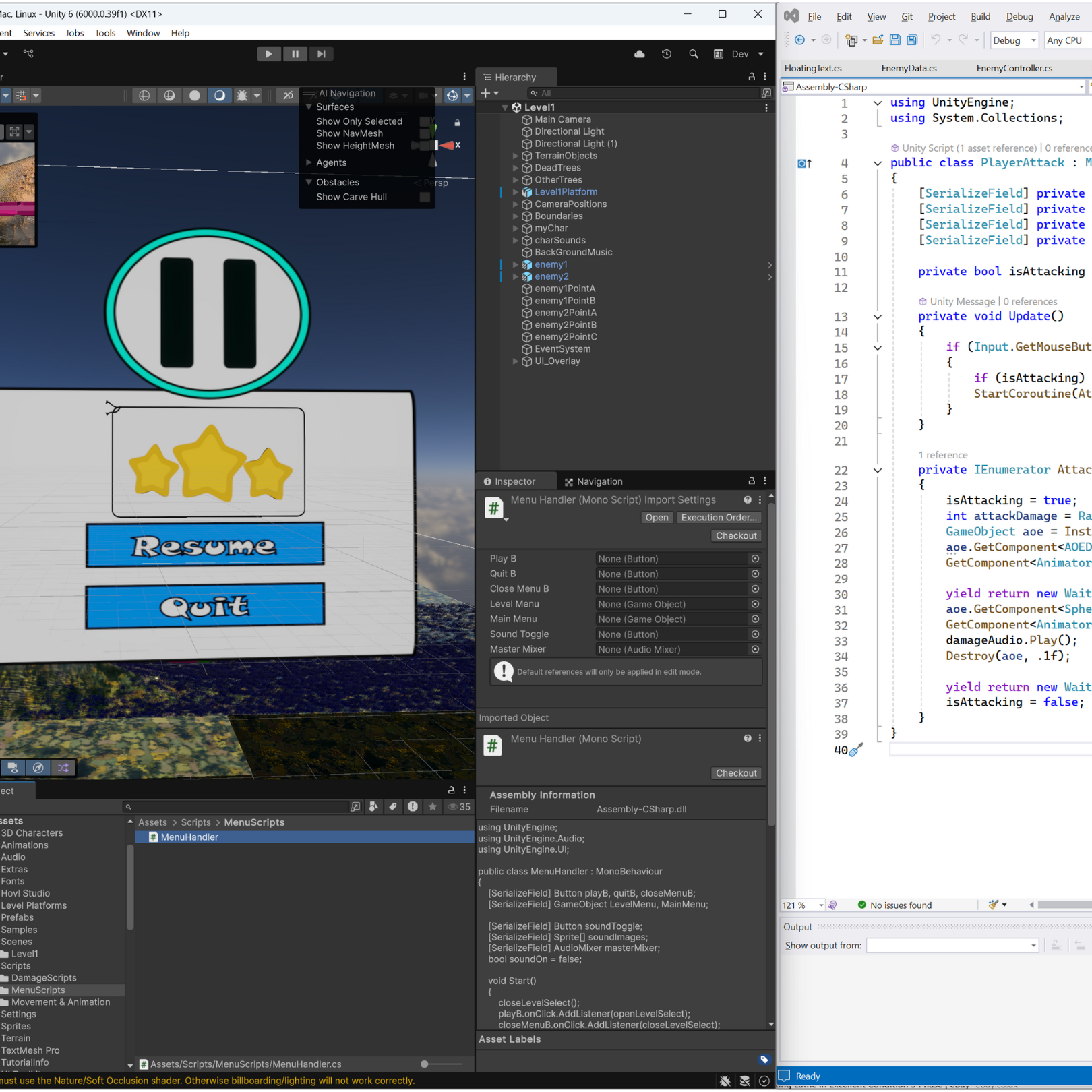Screen dimensions: 1092x1092
Task: Click the search magnifier in Unity toolbar
Action: [693, 54]
